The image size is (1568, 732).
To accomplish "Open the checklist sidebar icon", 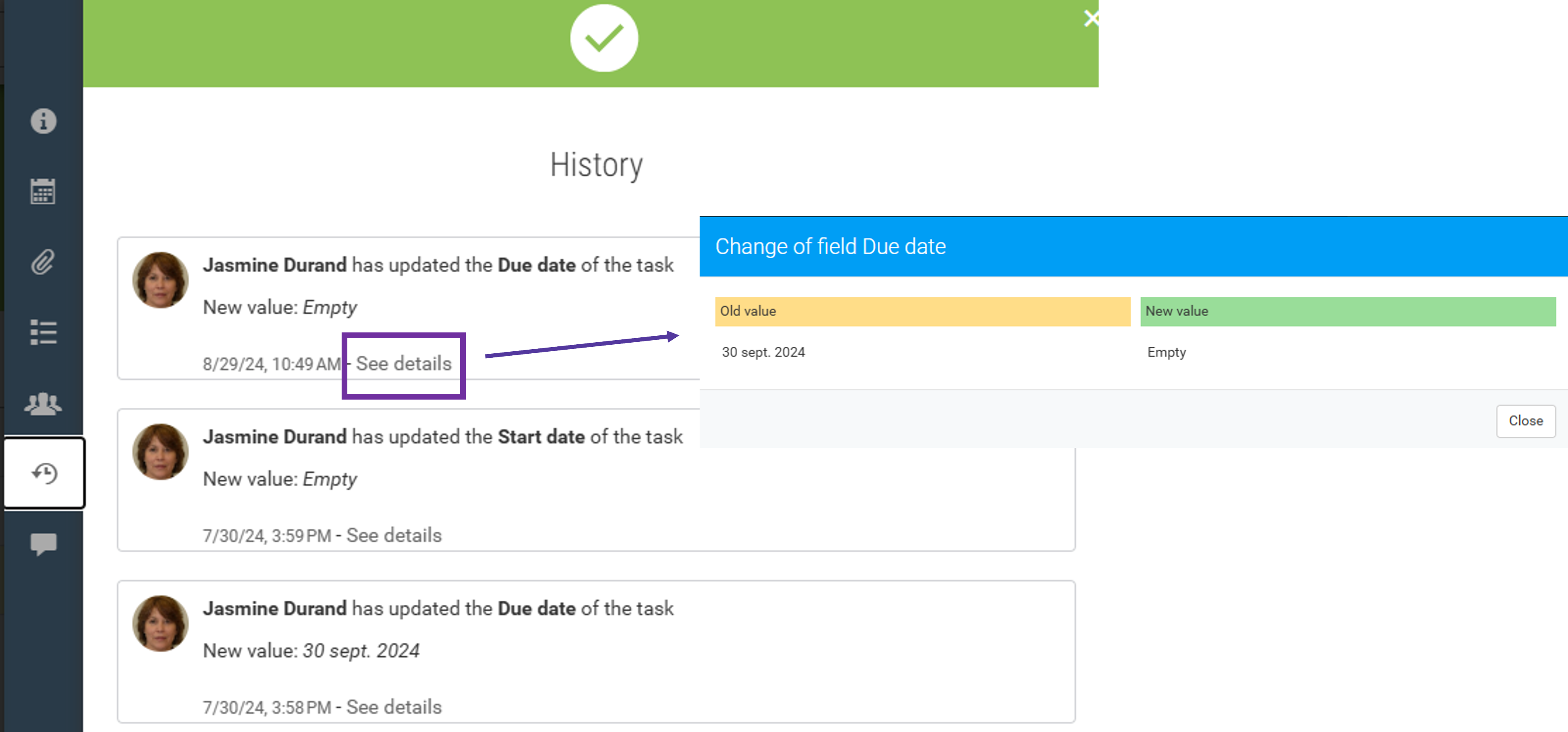I will [43, 332].
